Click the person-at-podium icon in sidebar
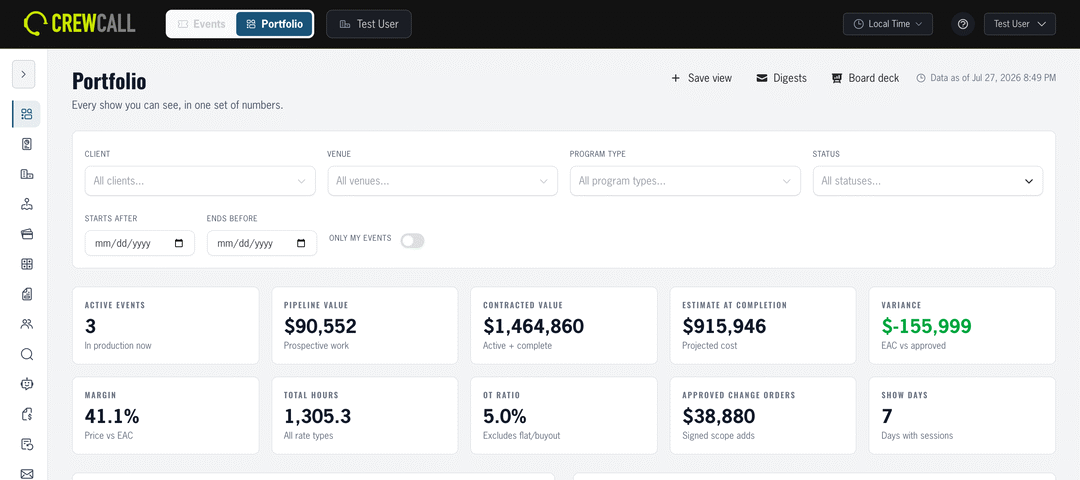Image resolution: width=1080 pixels, height=480 pixels. [x=27, y=204]
